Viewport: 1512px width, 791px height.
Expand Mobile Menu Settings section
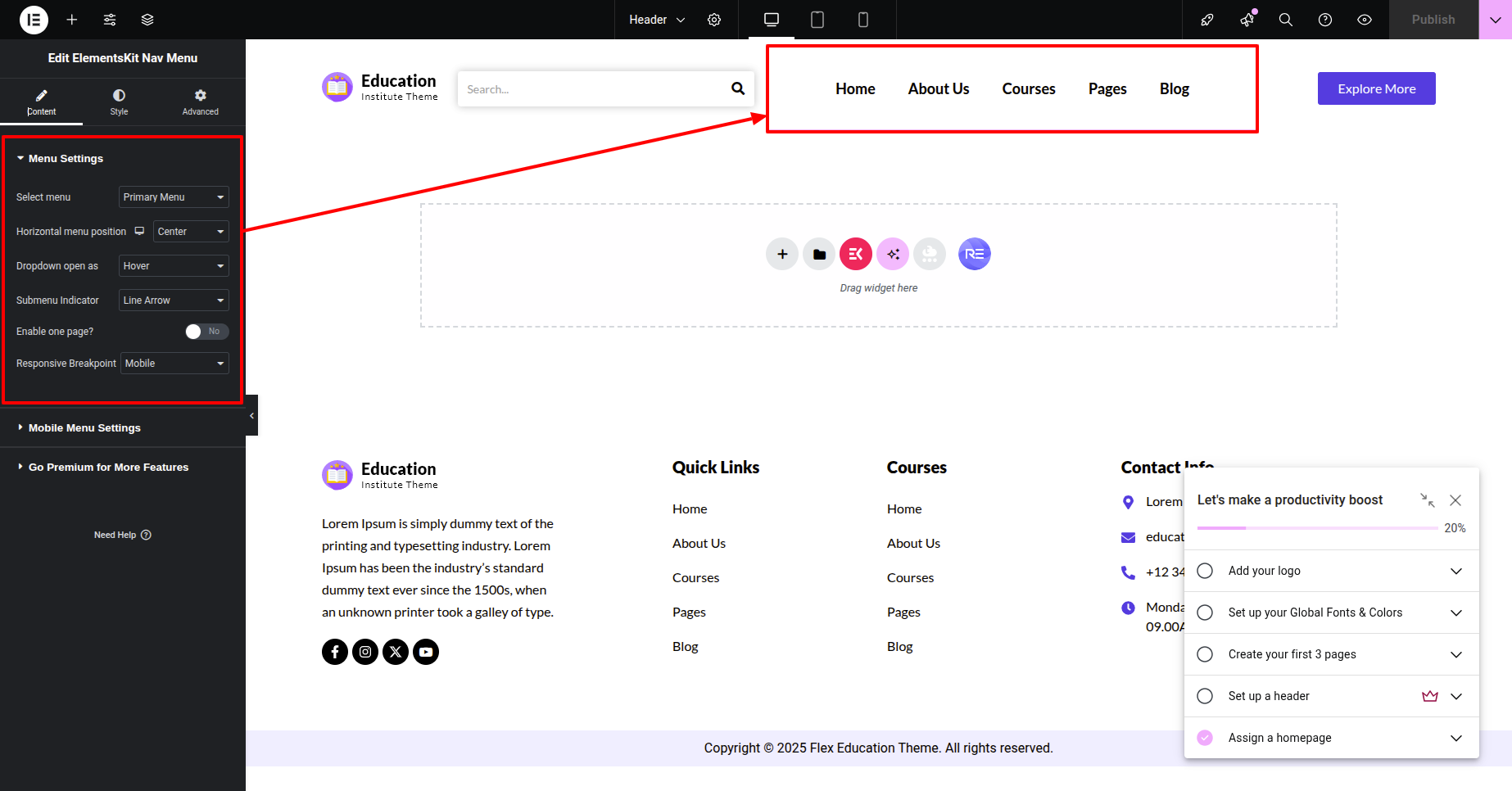[123, 428]
